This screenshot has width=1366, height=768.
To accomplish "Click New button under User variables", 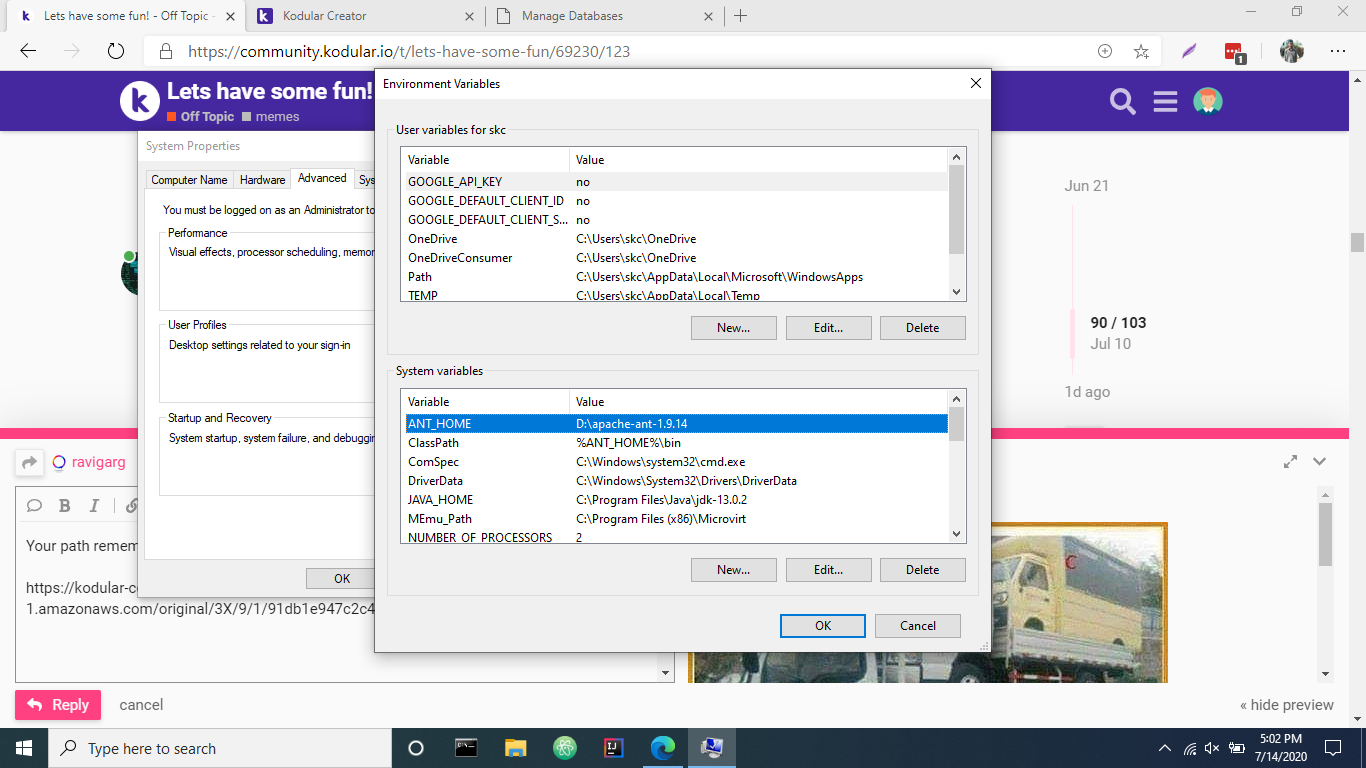I will (733, 328).
